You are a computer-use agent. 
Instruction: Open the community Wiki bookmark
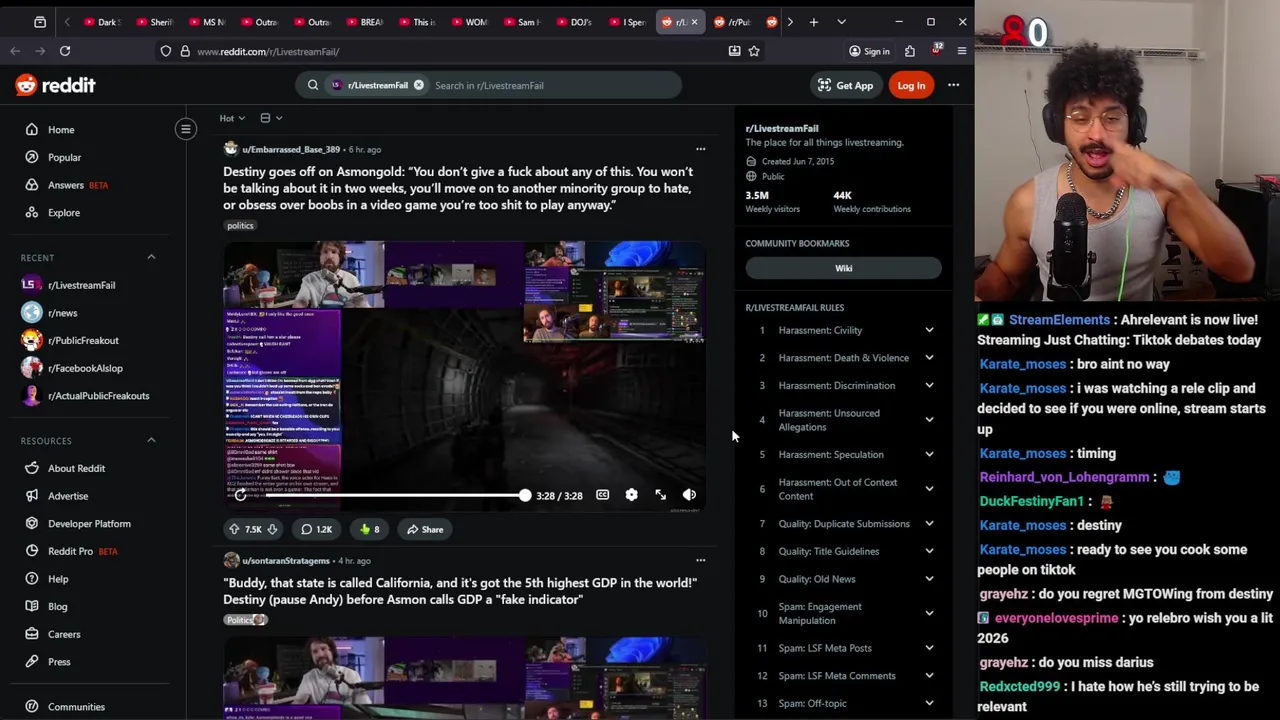pyautogui.click(x=843, y=268)
